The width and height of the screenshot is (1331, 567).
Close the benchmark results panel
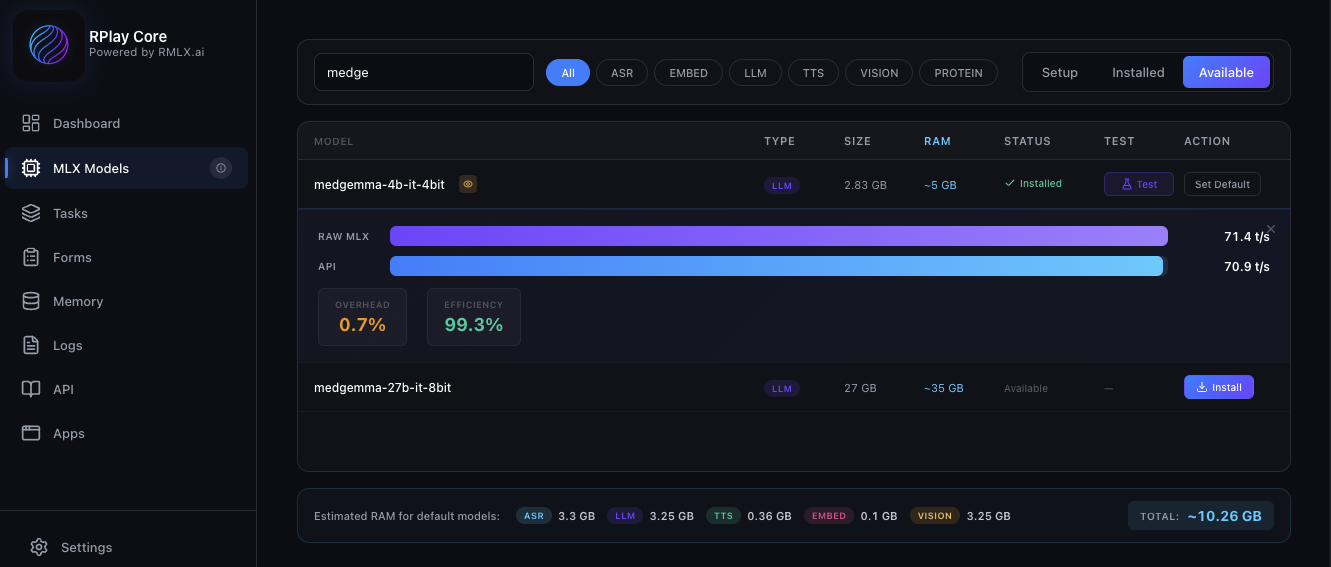[x=1271, y=229]
